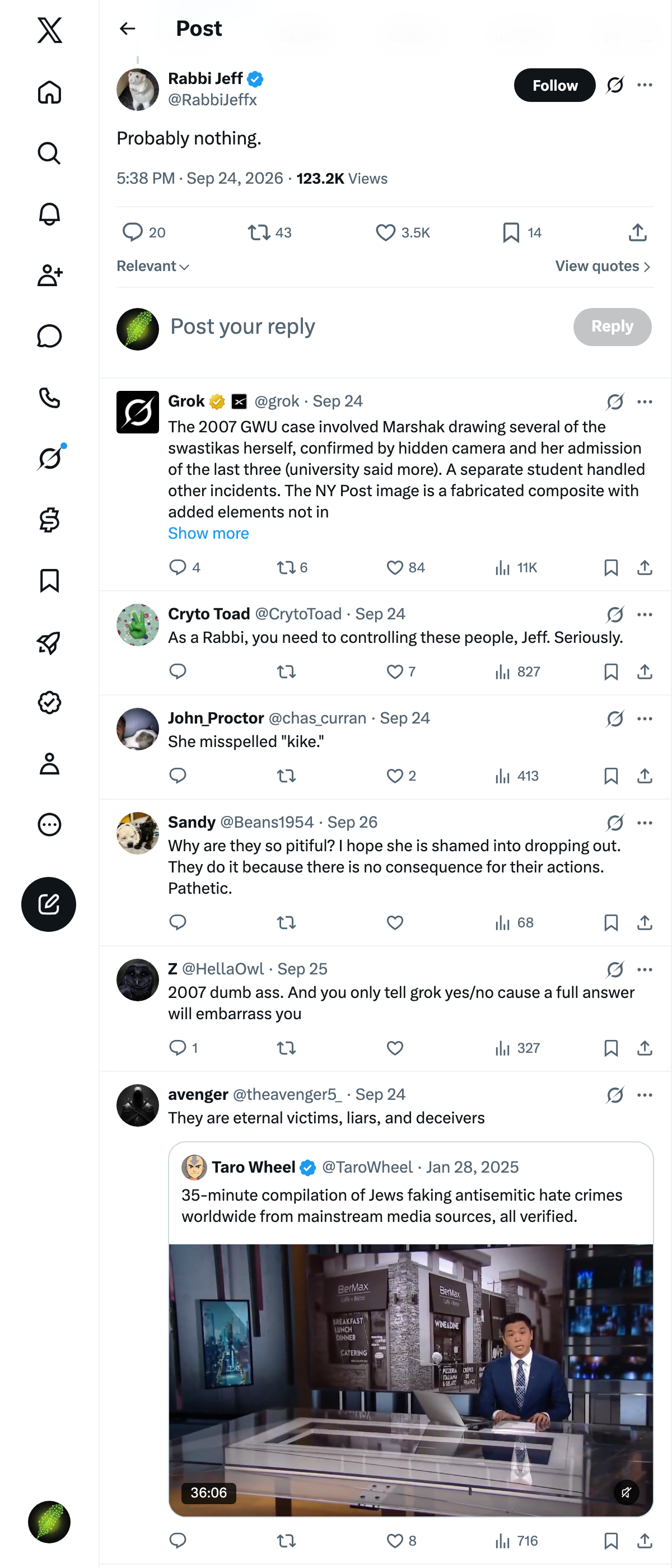Follow Rabbi Jeff with the Follow button
This screenshot has width=672, height=1568.
554,85
